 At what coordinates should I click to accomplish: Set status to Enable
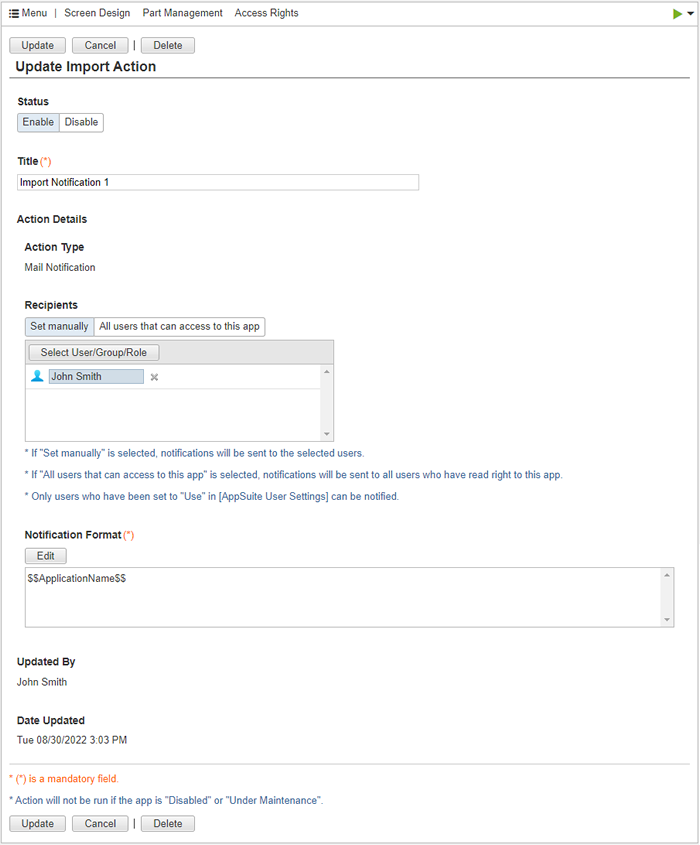38,122
